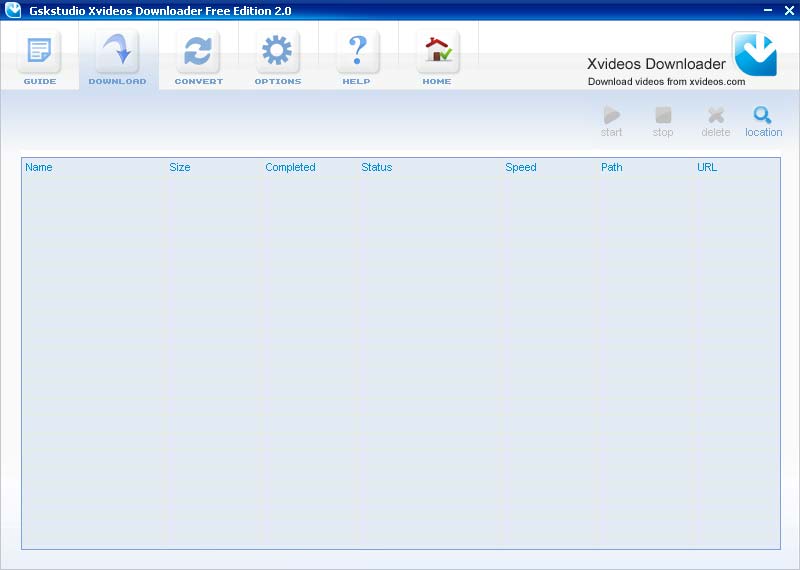Minimize the downloader window
Viewport: 800px width, 570px height.
click(768, 10)
